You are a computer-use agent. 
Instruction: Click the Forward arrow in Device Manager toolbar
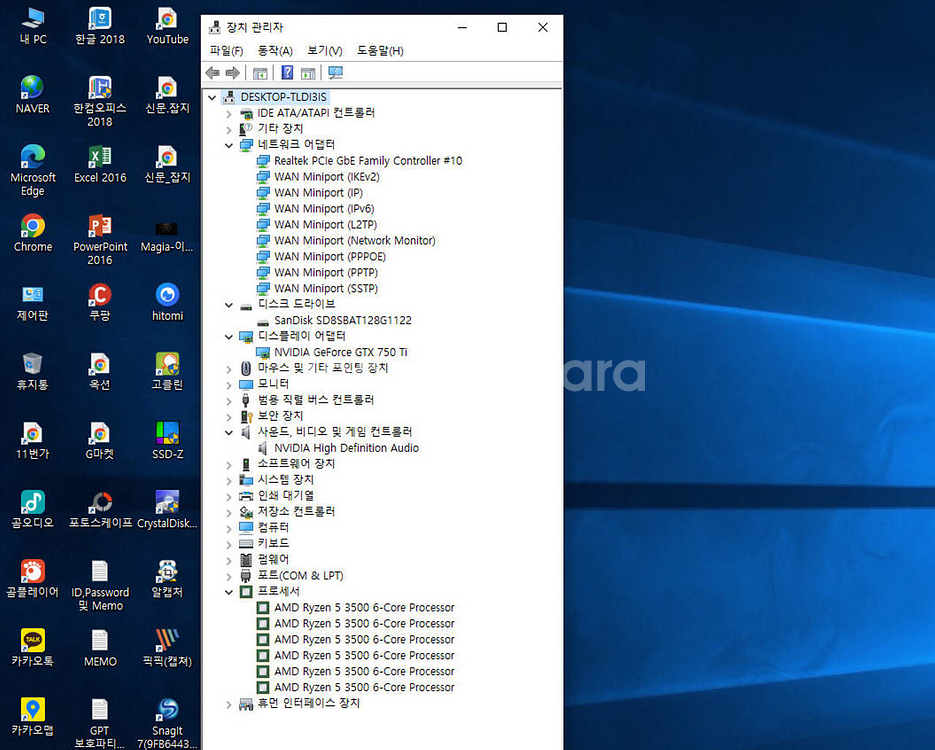click(x=233, y=73)
